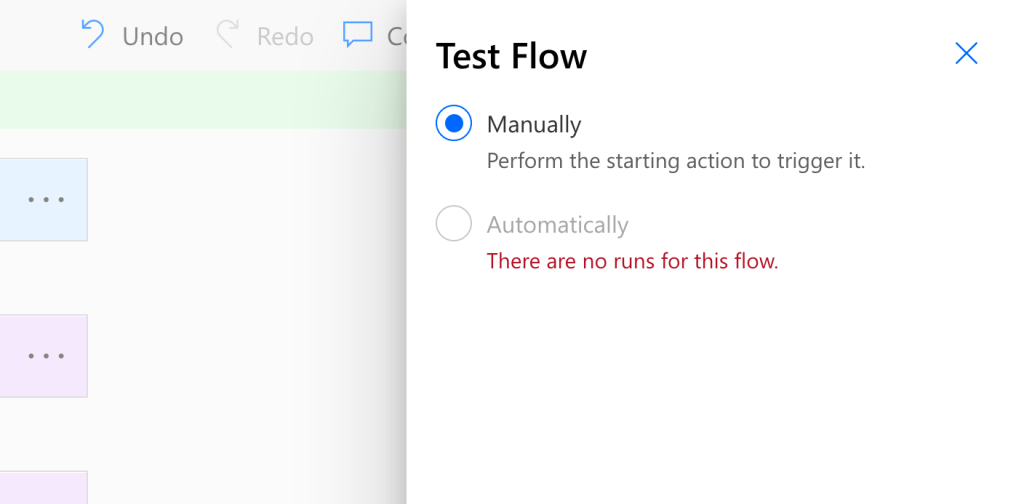The image size is (1024, 504).
Task: Click the 'no runs for this flow' message
Action: tap(632, 262)
